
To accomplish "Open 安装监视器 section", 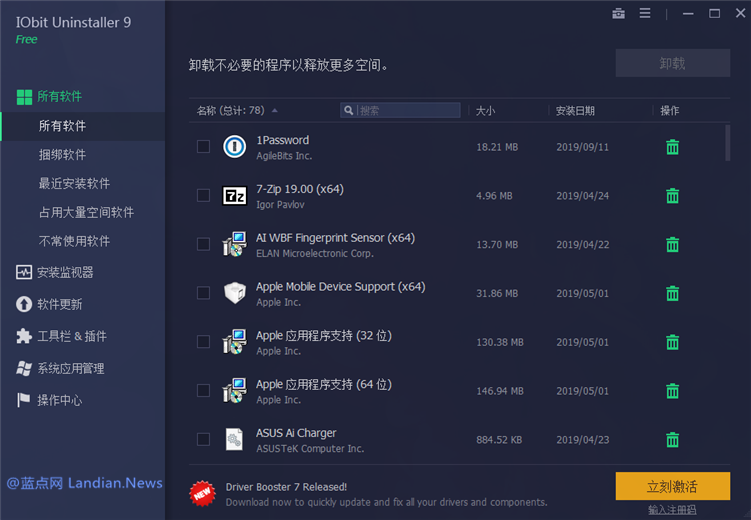I will click(x=54, y=272).
